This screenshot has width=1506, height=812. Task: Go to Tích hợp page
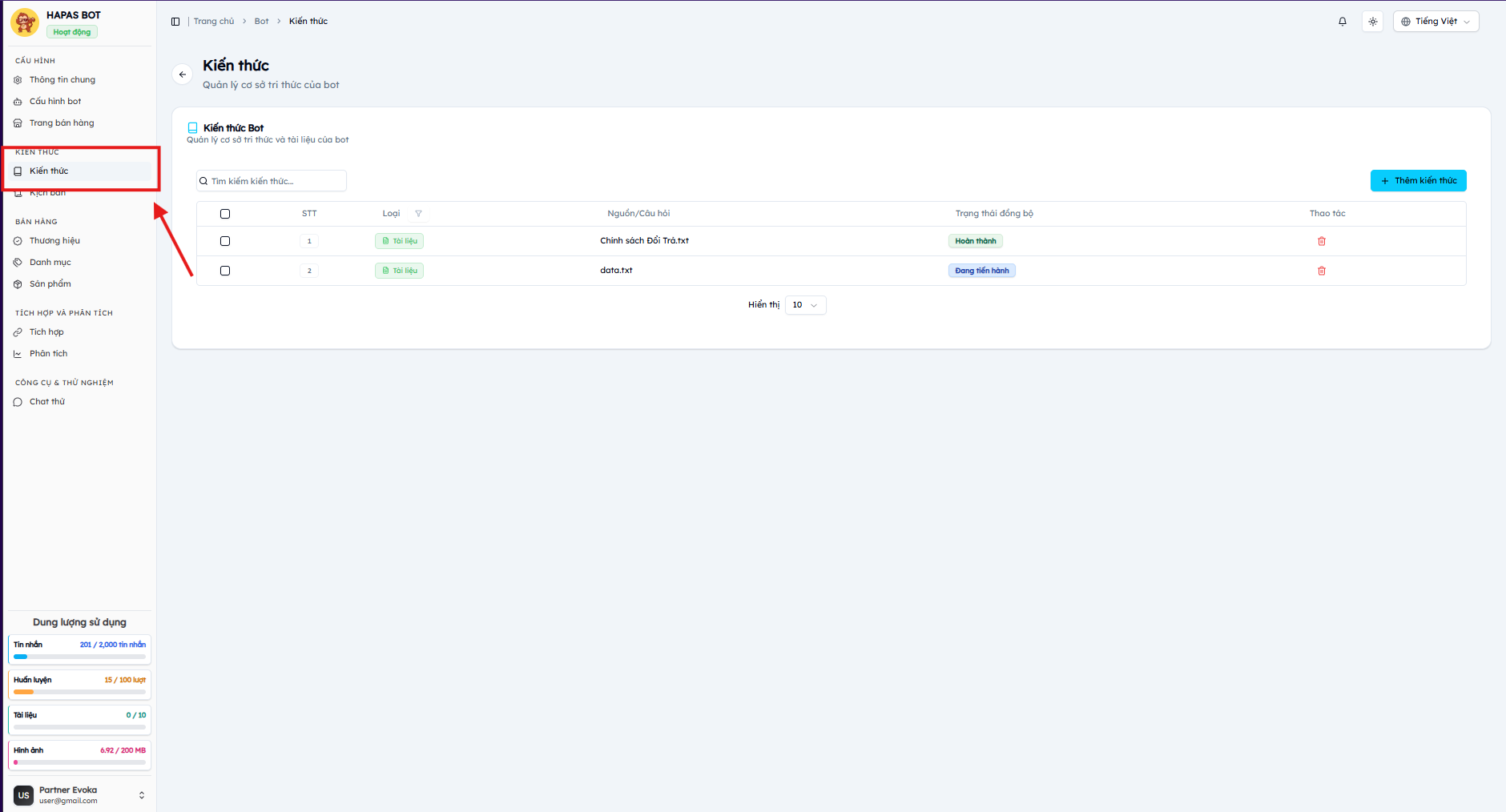(78, 332)
